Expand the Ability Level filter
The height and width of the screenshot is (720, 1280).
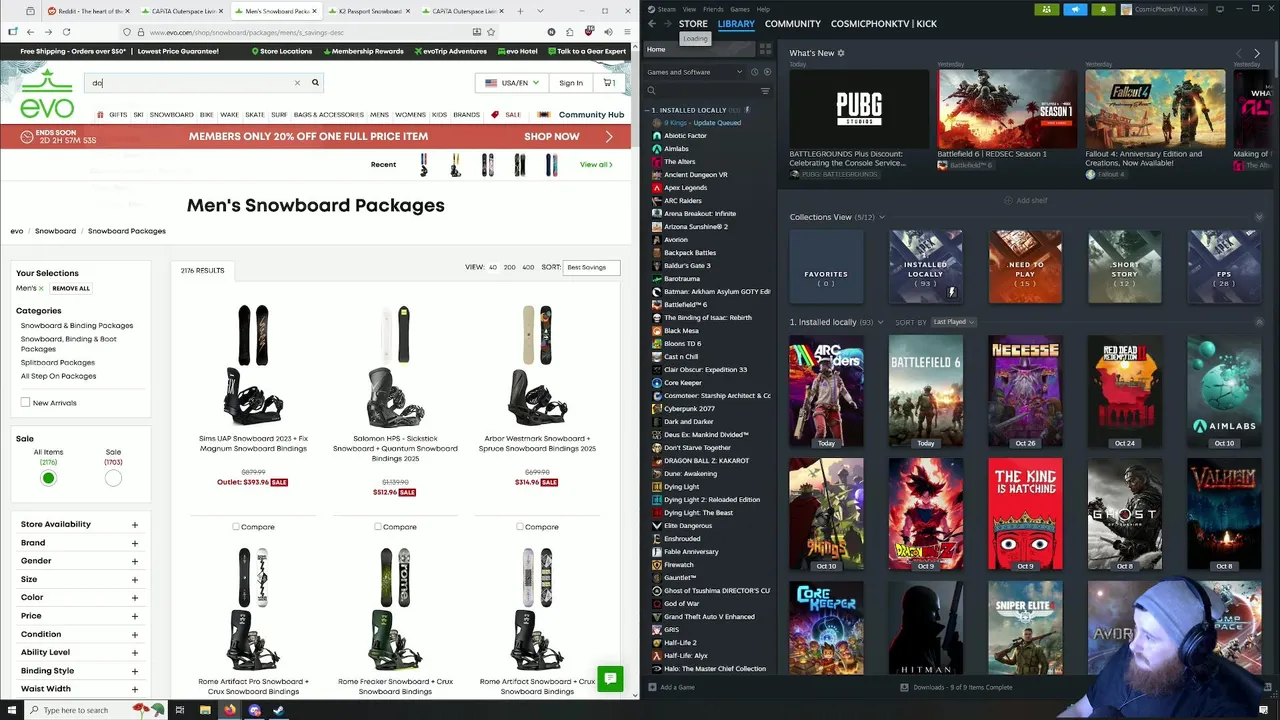(79, 652)
